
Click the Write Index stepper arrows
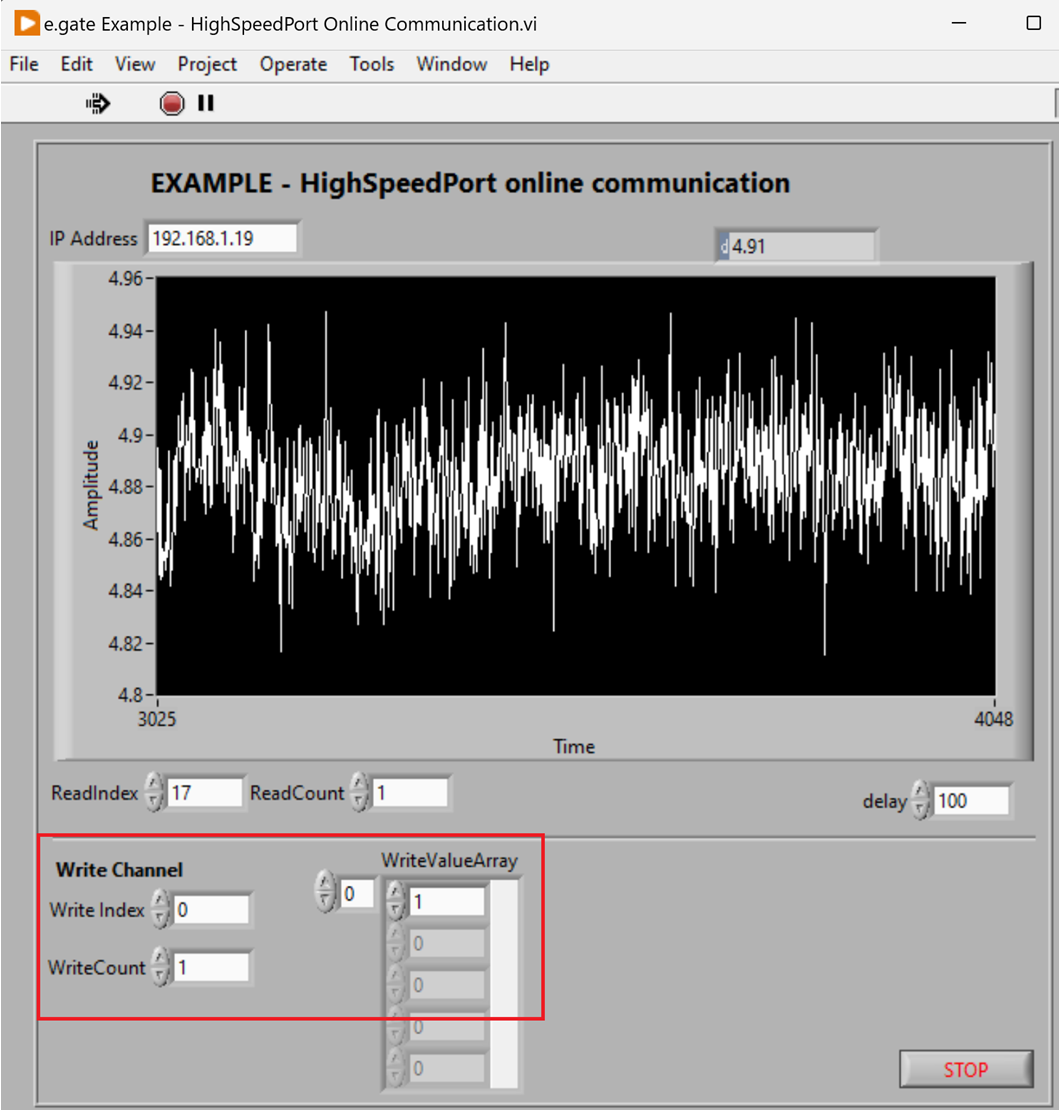pos(160,910)
